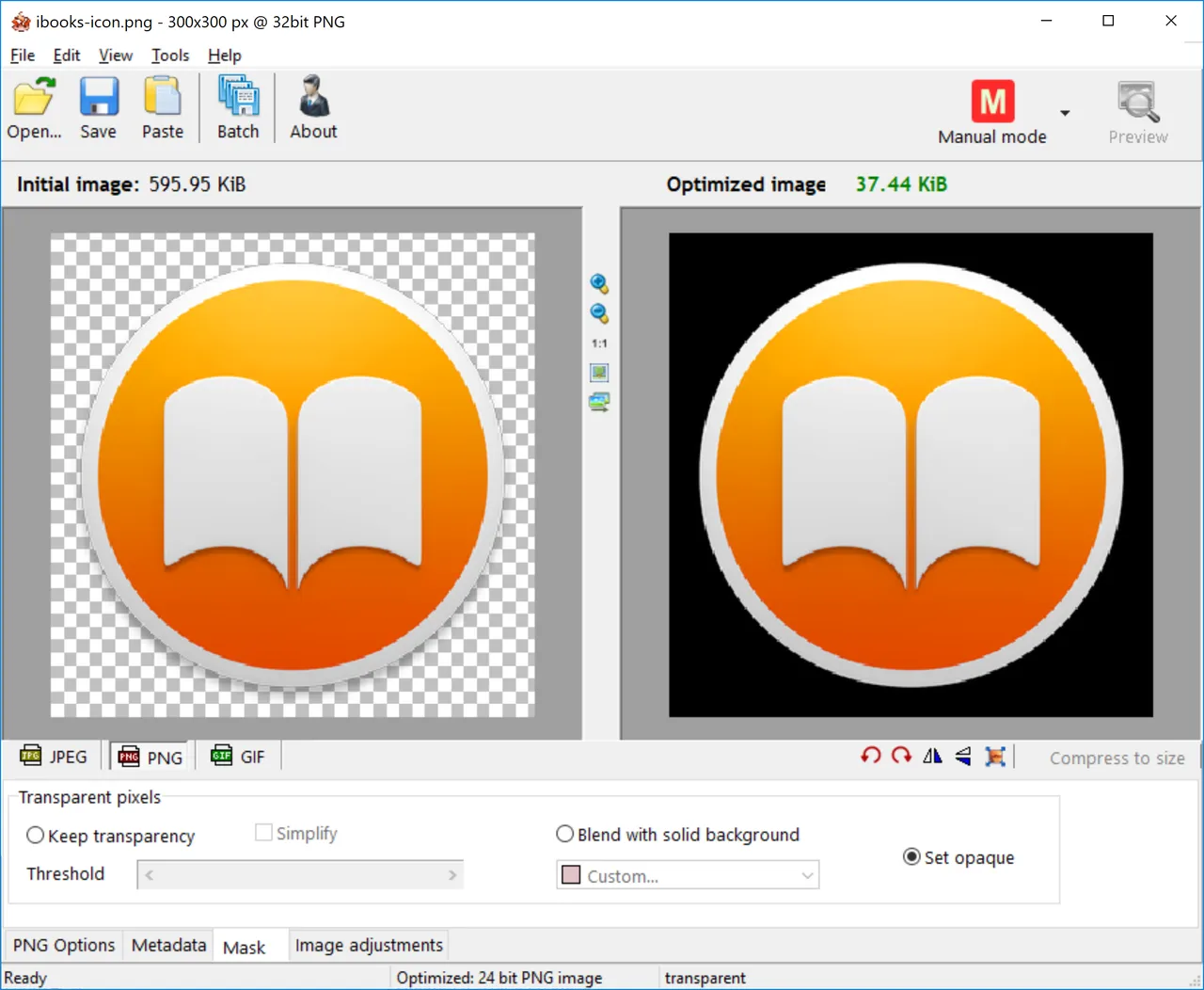The height and width of the screenshot is (990, 1204).
Task: Click the red Manual mode M icon
Action: click(992, 101)
